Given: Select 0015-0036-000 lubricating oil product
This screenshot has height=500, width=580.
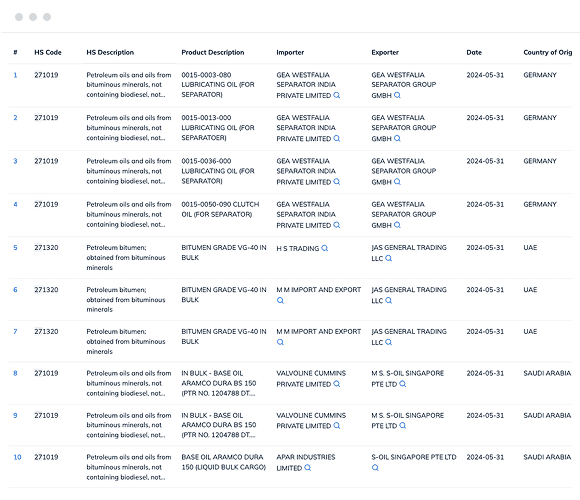Looking at the screenshot, I should coord(218,171).
